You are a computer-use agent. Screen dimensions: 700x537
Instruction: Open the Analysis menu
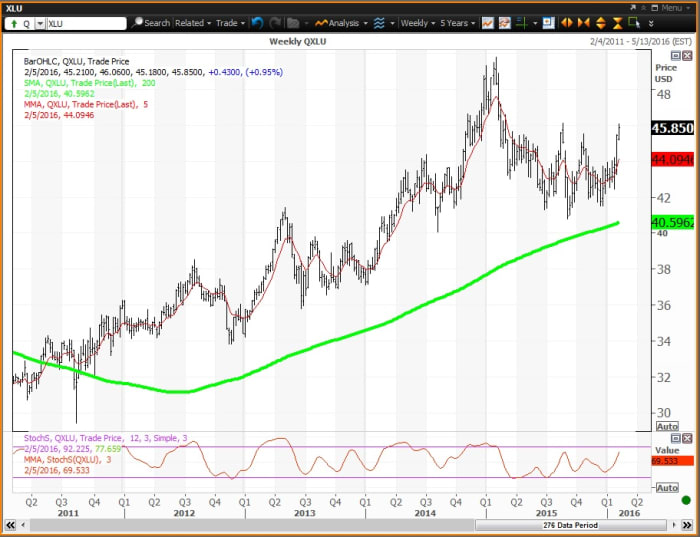[x=341, y=22]
